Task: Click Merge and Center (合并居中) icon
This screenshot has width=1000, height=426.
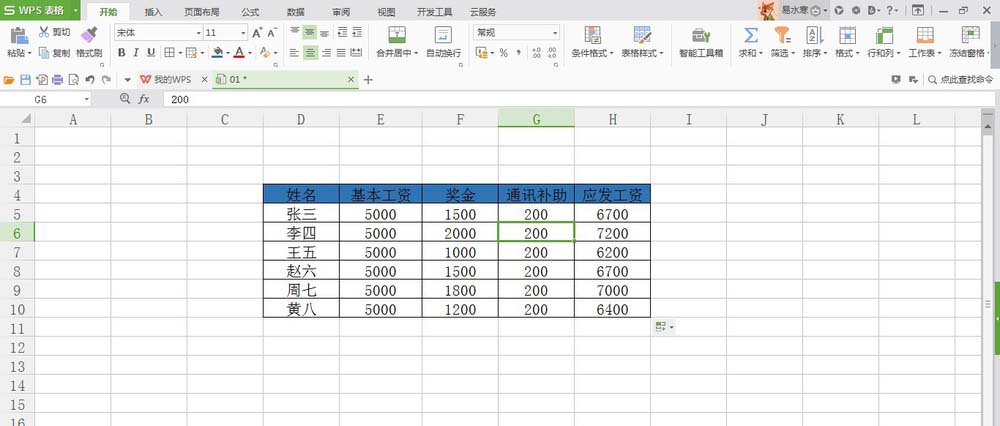Action: (x=397, y=35)
